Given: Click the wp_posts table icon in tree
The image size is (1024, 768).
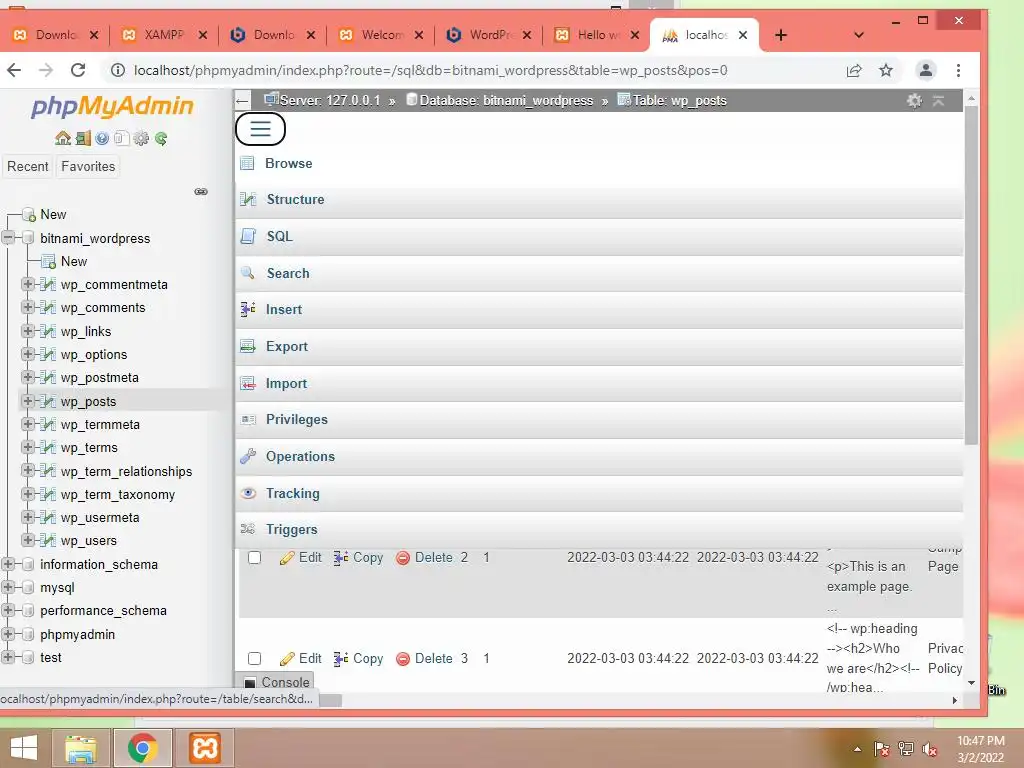Looking at the screenshot, I should tap(48, 401).
